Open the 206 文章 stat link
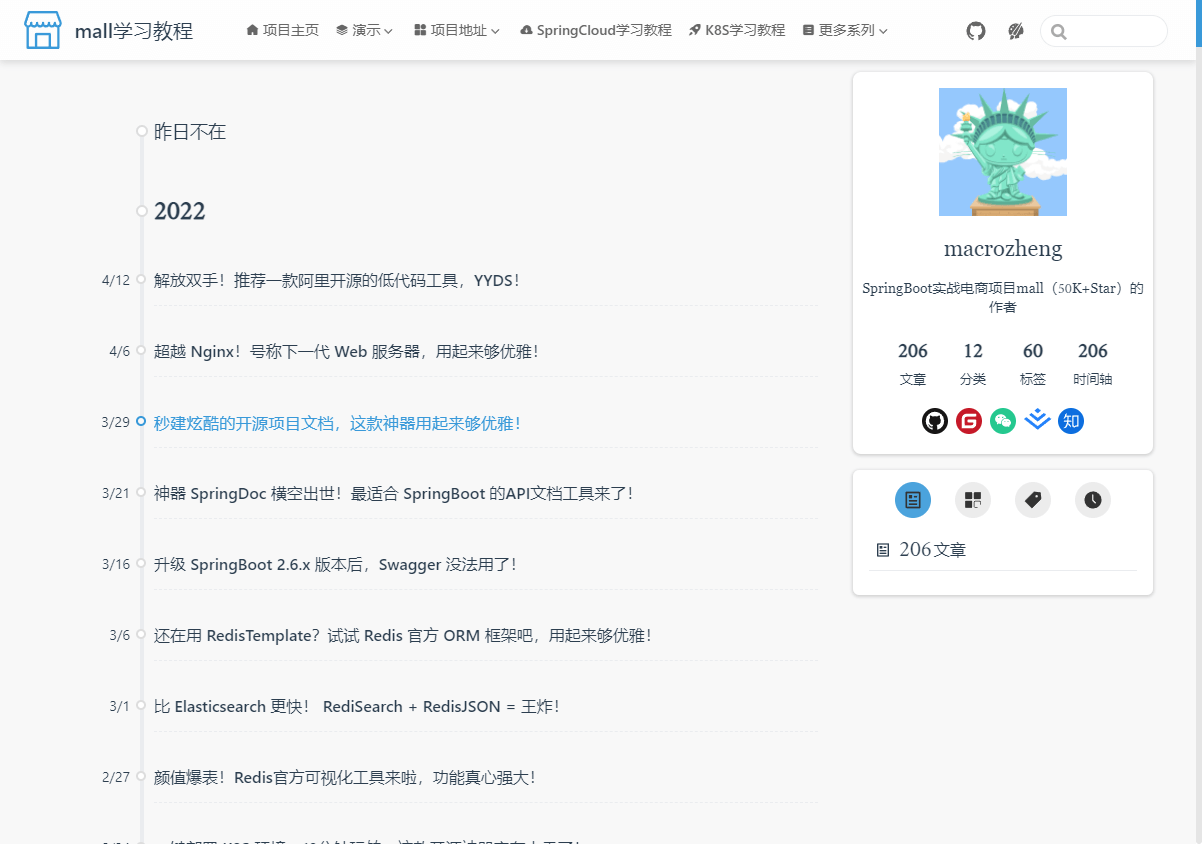The width and height of the screenshot is (1202, 844). (913, 363)
